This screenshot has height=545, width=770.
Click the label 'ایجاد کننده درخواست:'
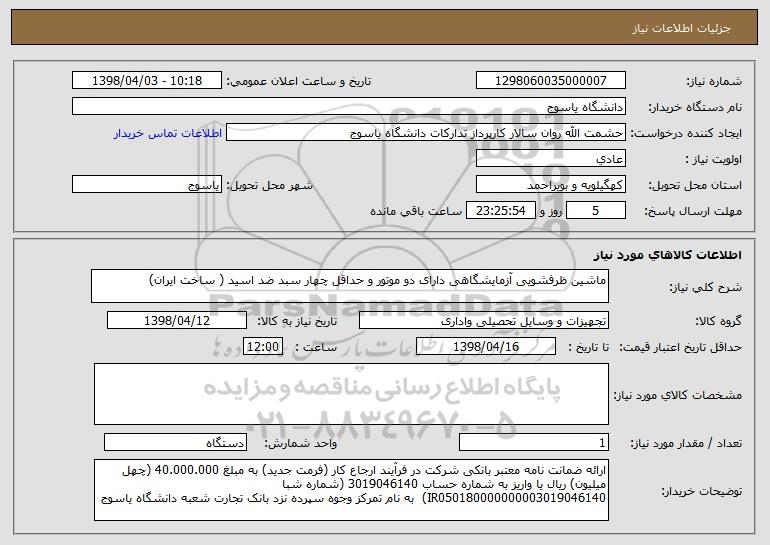(x=686, y=134)
